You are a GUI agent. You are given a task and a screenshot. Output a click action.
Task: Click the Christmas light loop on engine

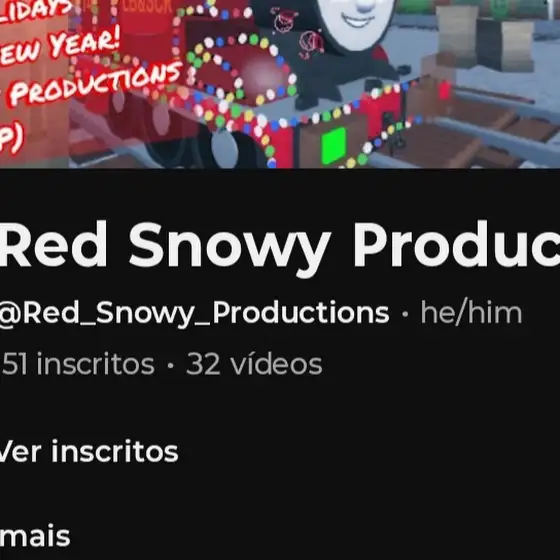point(243,68)
